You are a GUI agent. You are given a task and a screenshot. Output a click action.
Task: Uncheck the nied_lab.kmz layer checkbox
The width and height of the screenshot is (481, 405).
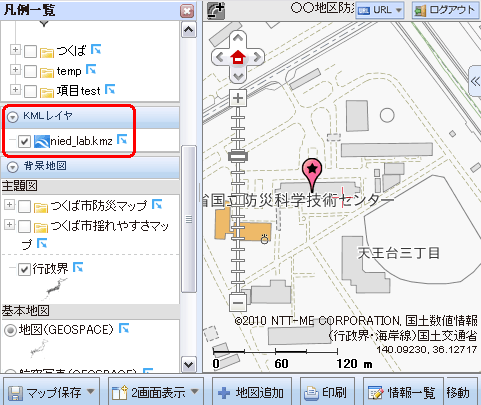(x=24, y=141)
